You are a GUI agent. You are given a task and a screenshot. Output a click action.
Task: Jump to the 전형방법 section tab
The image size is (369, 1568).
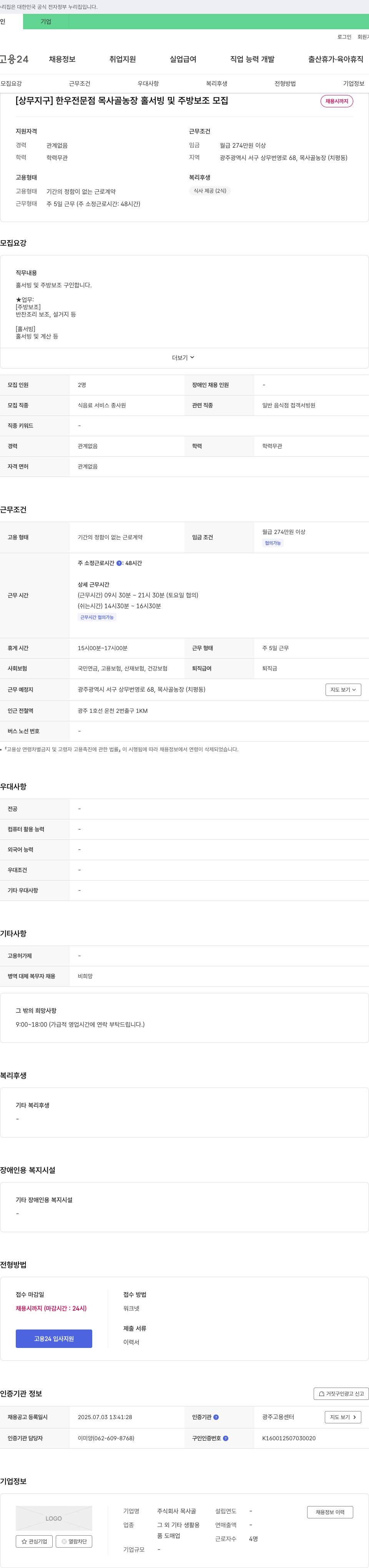[x=285, y=83]
